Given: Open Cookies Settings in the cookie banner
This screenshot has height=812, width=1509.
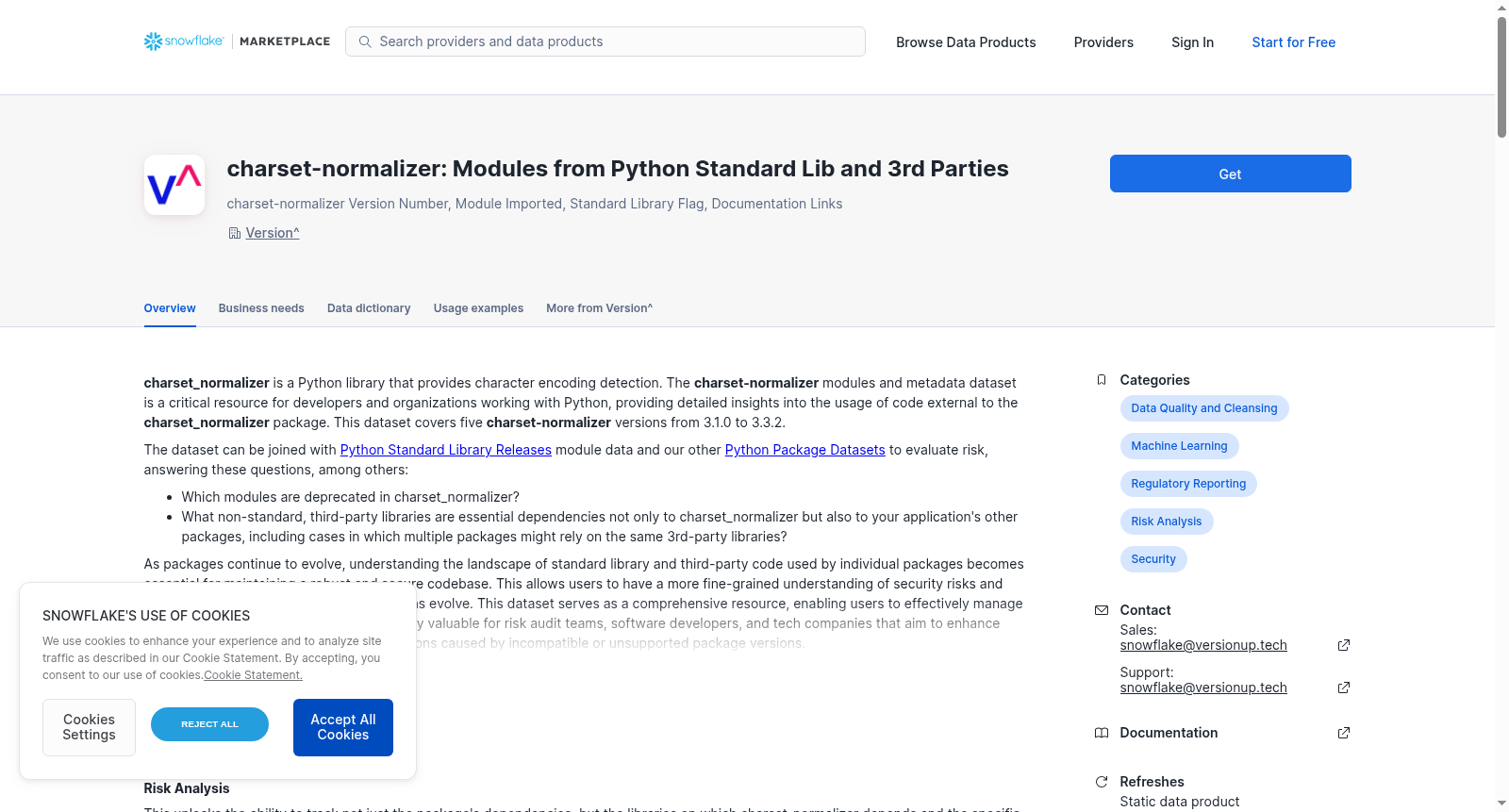Looking at the screenshot, I should click(x=89, y=727).
